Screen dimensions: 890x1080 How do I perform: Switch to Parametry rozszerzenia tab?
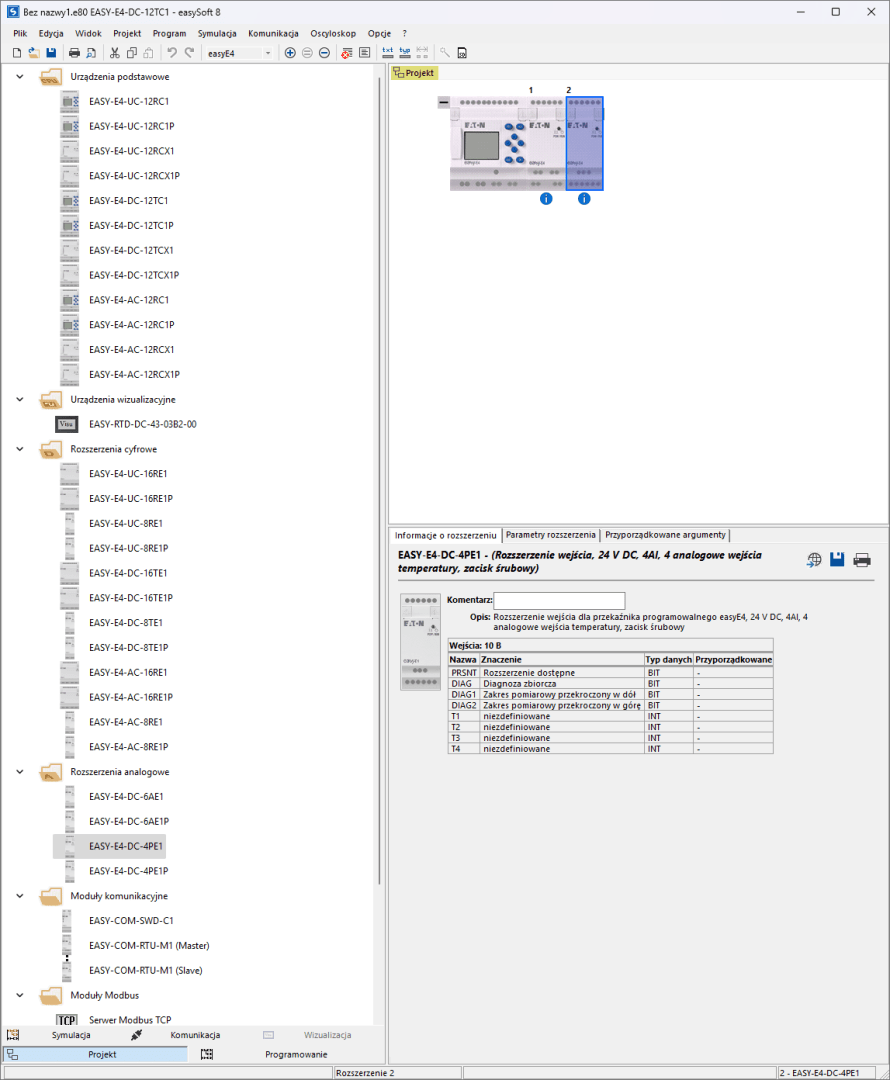click(551, 535)
